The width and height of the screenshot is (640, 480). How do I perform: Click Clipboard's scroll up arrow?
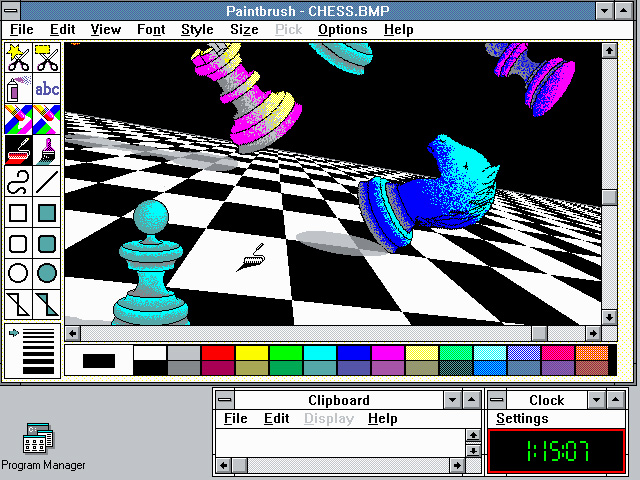[x=473, y=436]
